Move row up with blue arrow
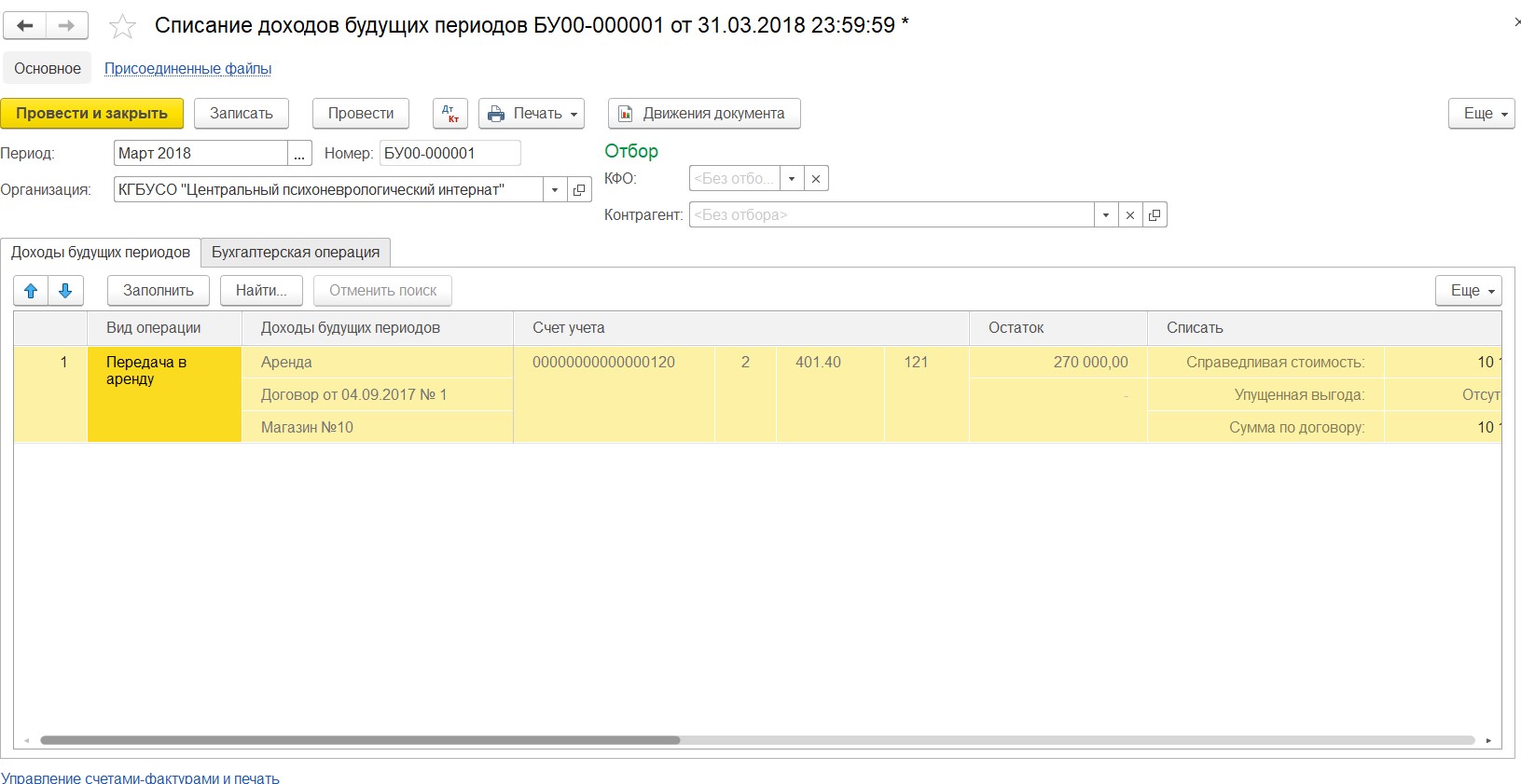The height and width of the screenshot is (784, 1521). click(x=31, y=291)
